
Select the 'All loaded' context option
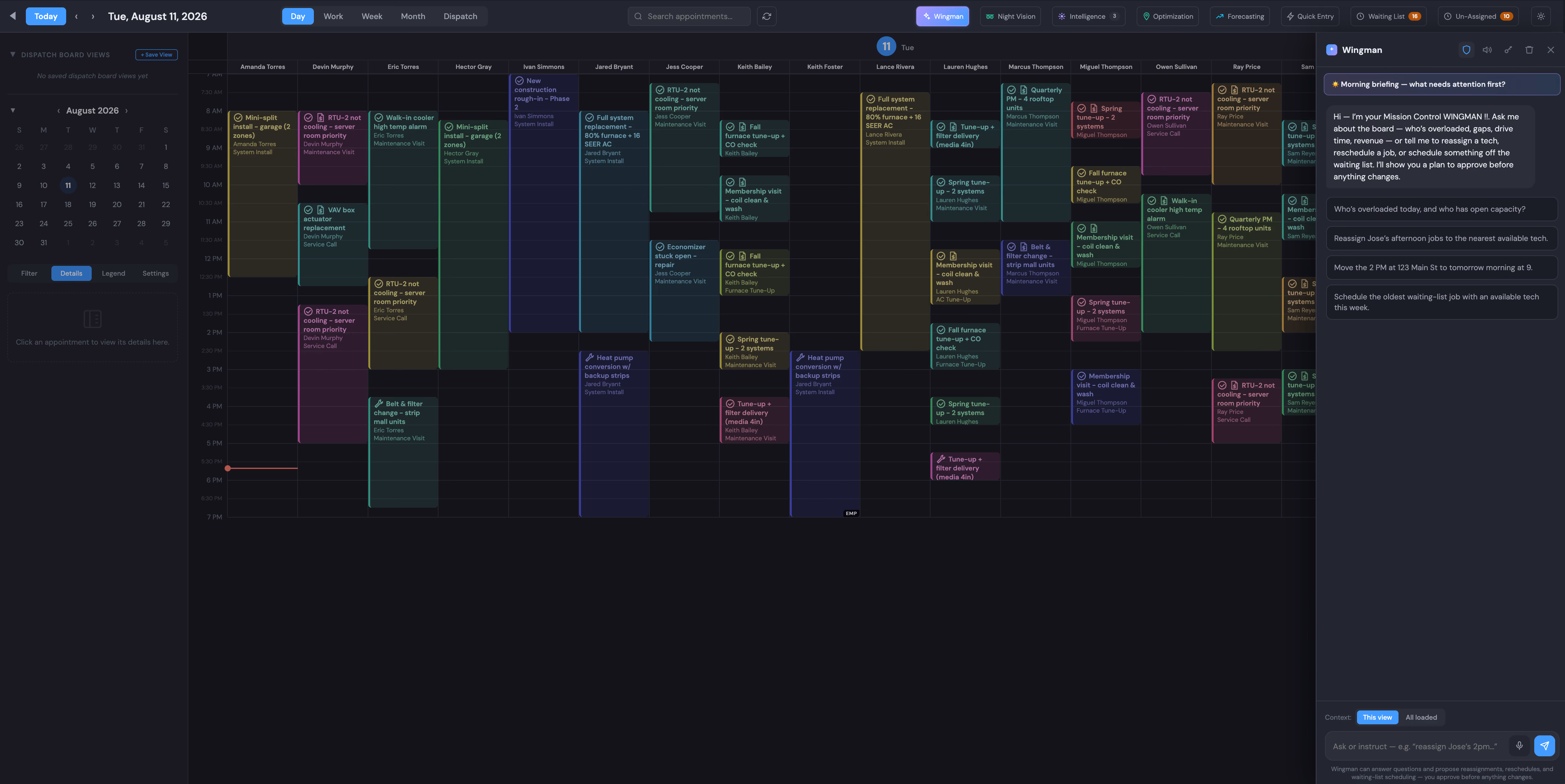point(1421,717)
